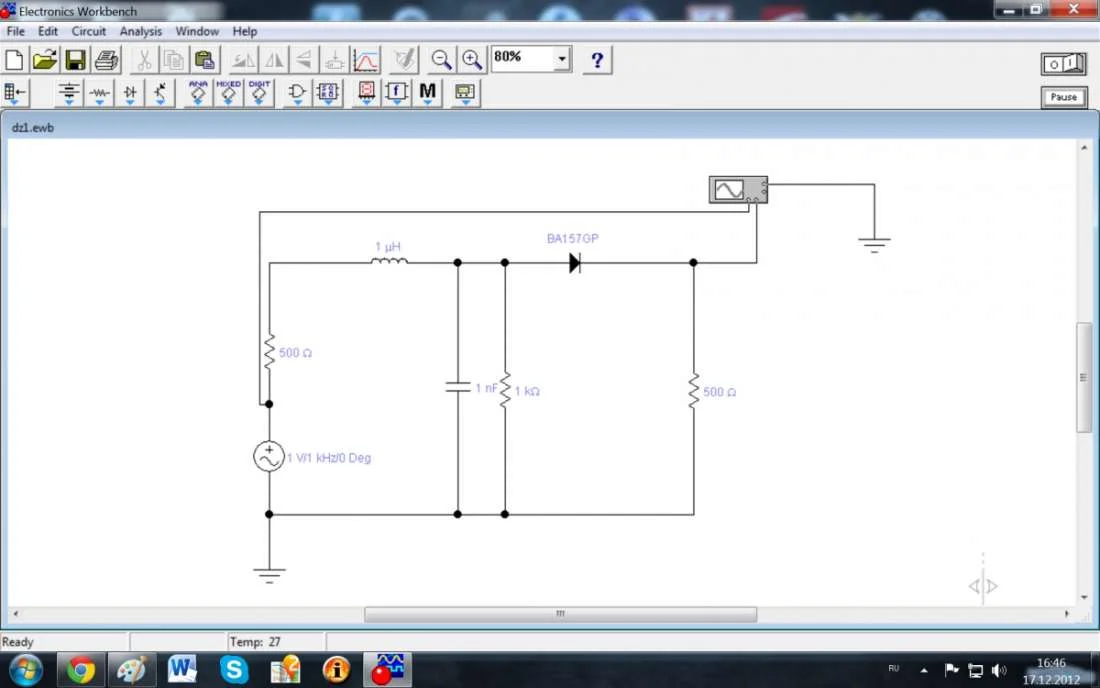
Task: Select the ground symbol below the AC source
Action: [269, 575]
